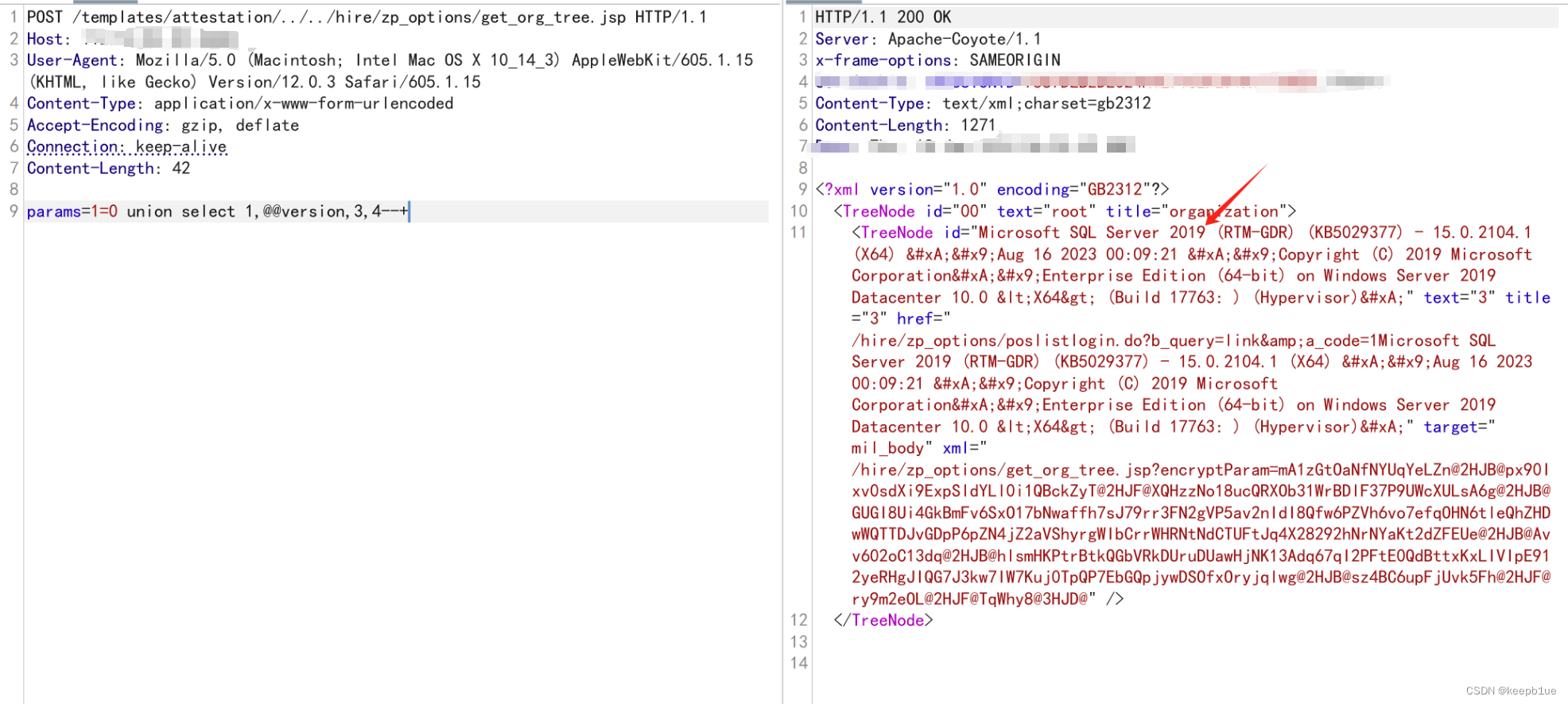Click the request Content-Length 42 header
The width and height of the screenshot is (1568, 704).
click(x=109, y=168)
